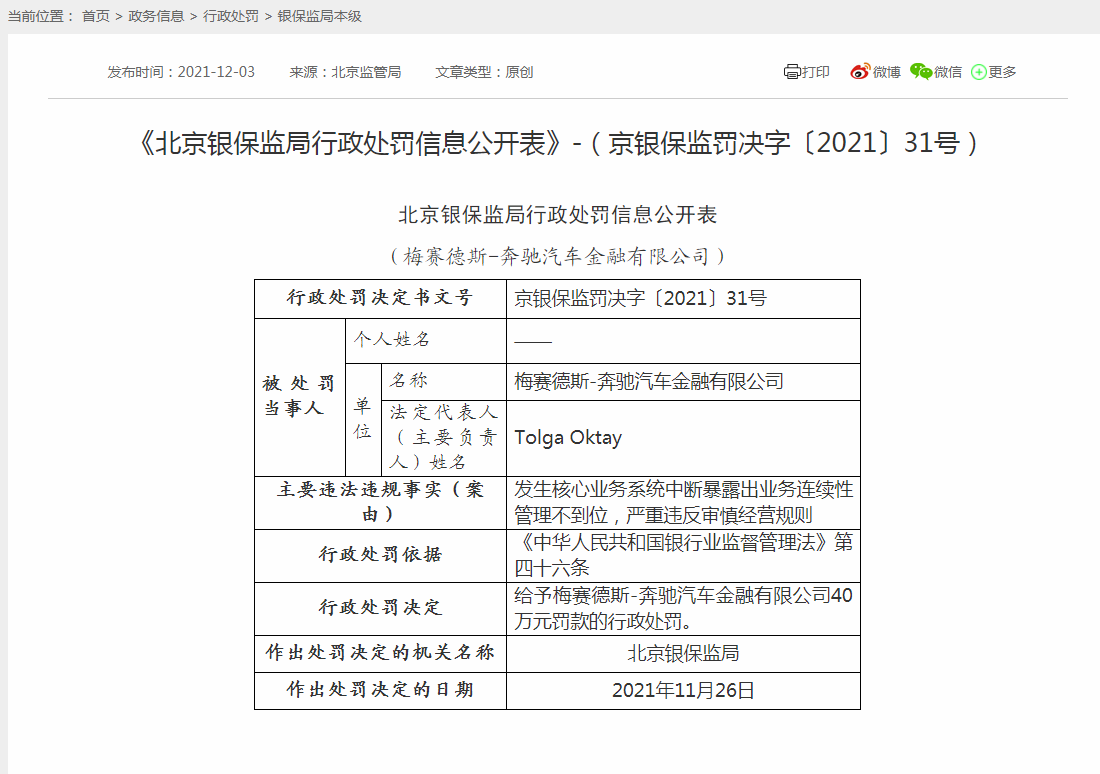
Task: Click the penalty decision cell mentioning 40万元罚款
Action: (x=683, y=608)
